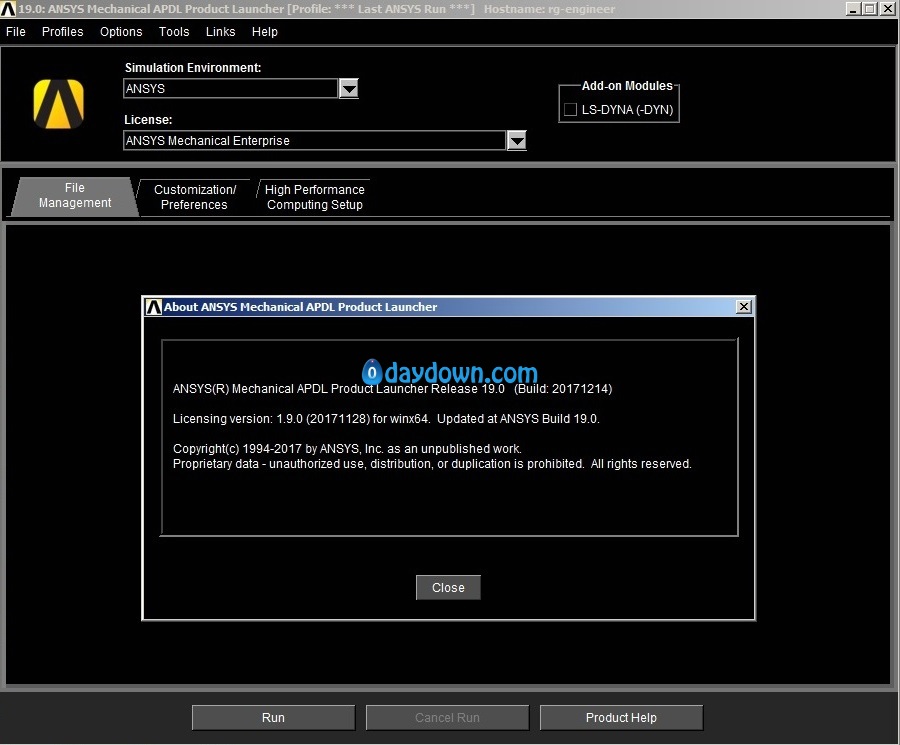Screen dimensions: 900x745
Task: Click the Simulation Environment ANSYS field
Action: pos(230,88)
